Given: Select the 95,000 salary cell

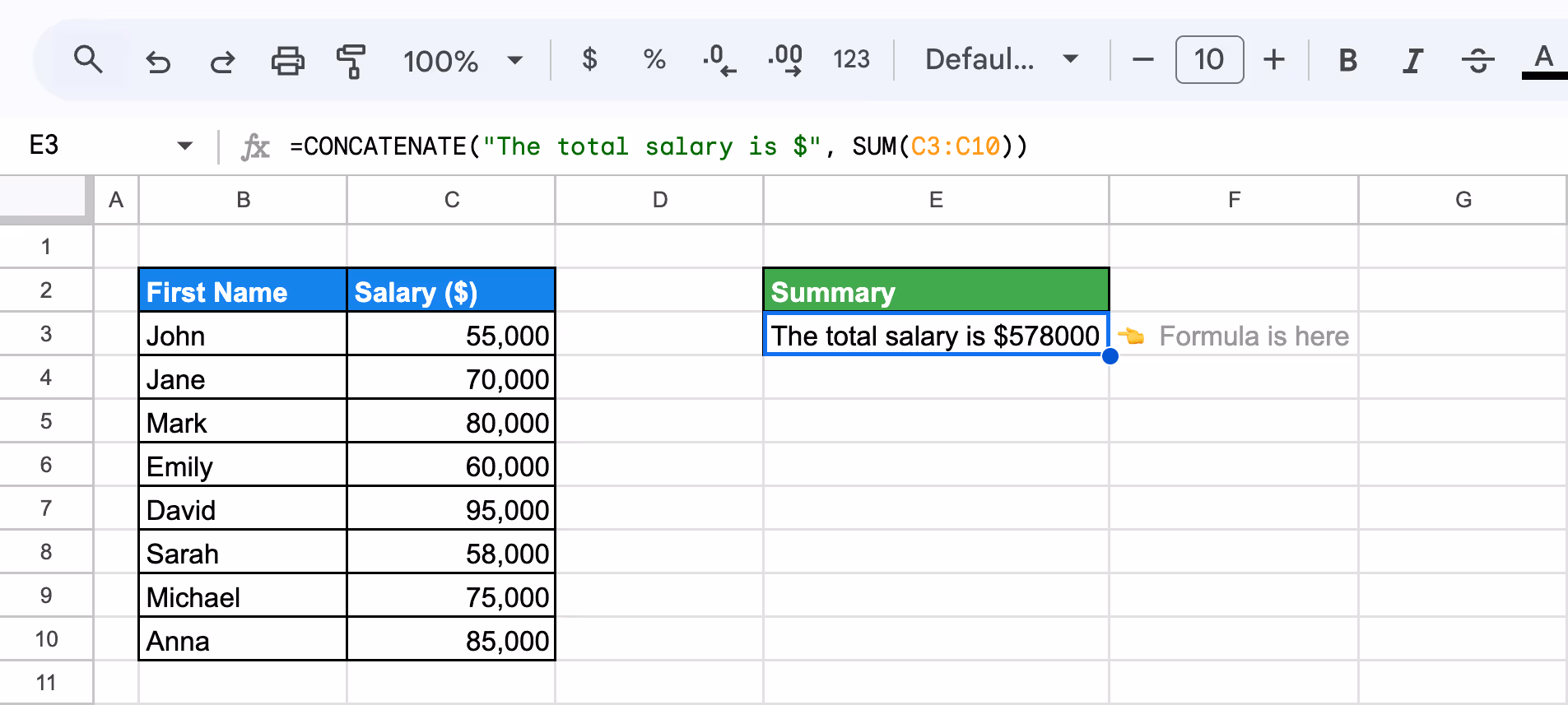Looking at the screenshot, I should point(451,508).
